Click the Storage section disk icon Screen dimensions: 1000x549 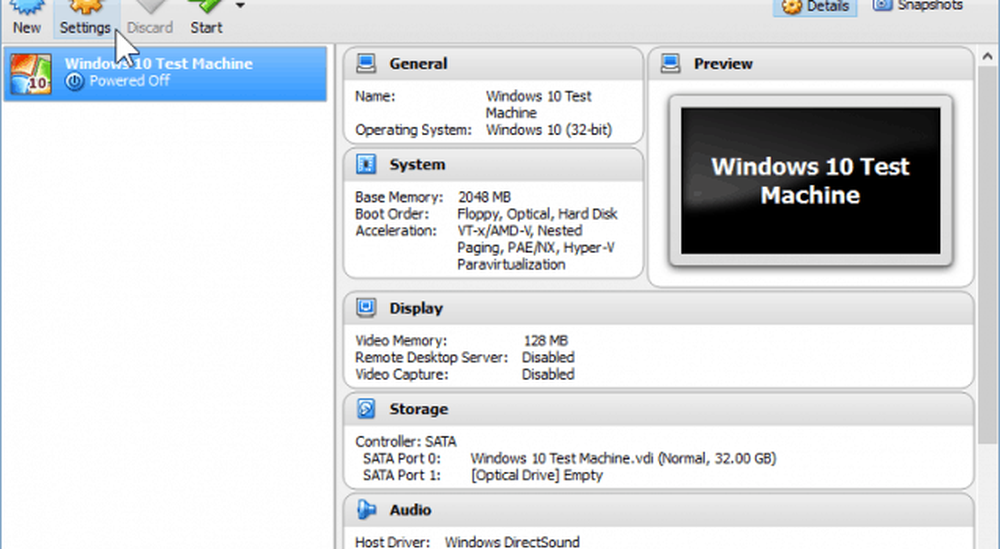pyautogui.click(x=367, y=409)
